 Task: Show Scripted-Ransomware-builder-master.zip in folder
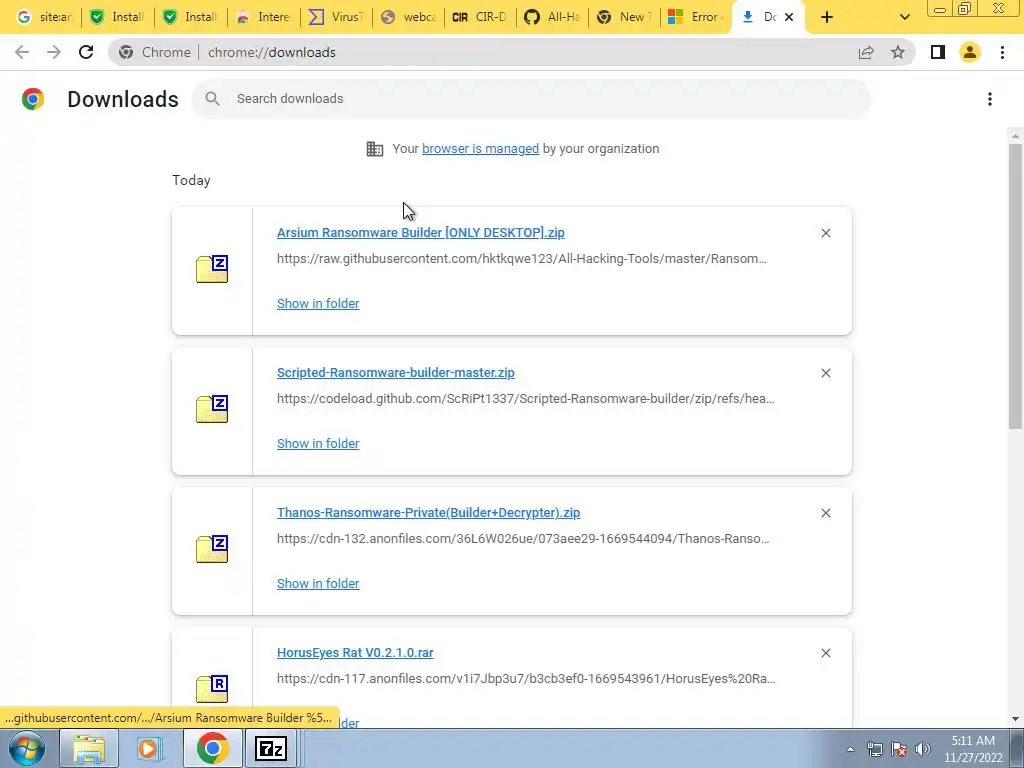coord(318,443)
